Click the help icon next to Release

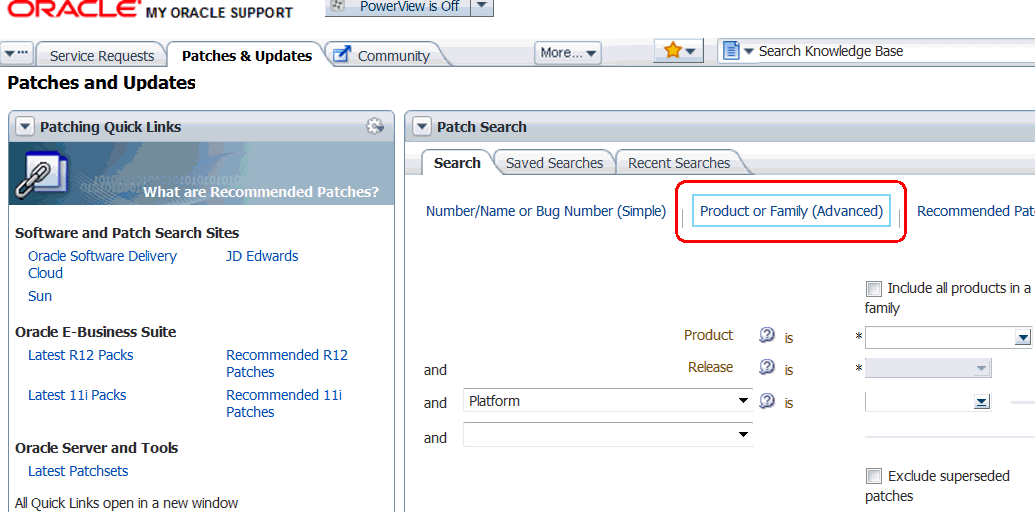(x=766, y=367)
